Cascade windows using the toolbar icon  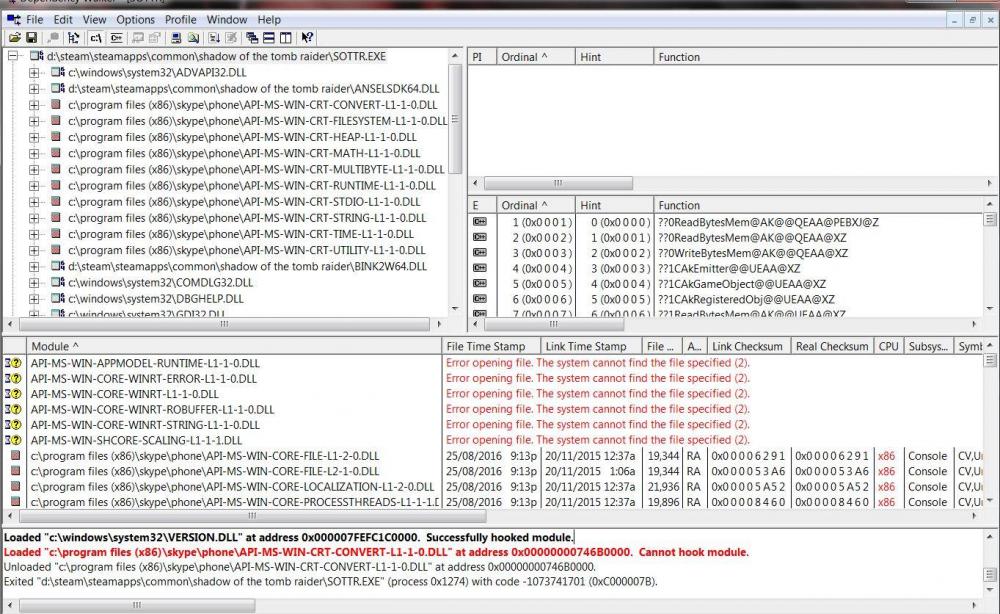(x=251, y=38)
